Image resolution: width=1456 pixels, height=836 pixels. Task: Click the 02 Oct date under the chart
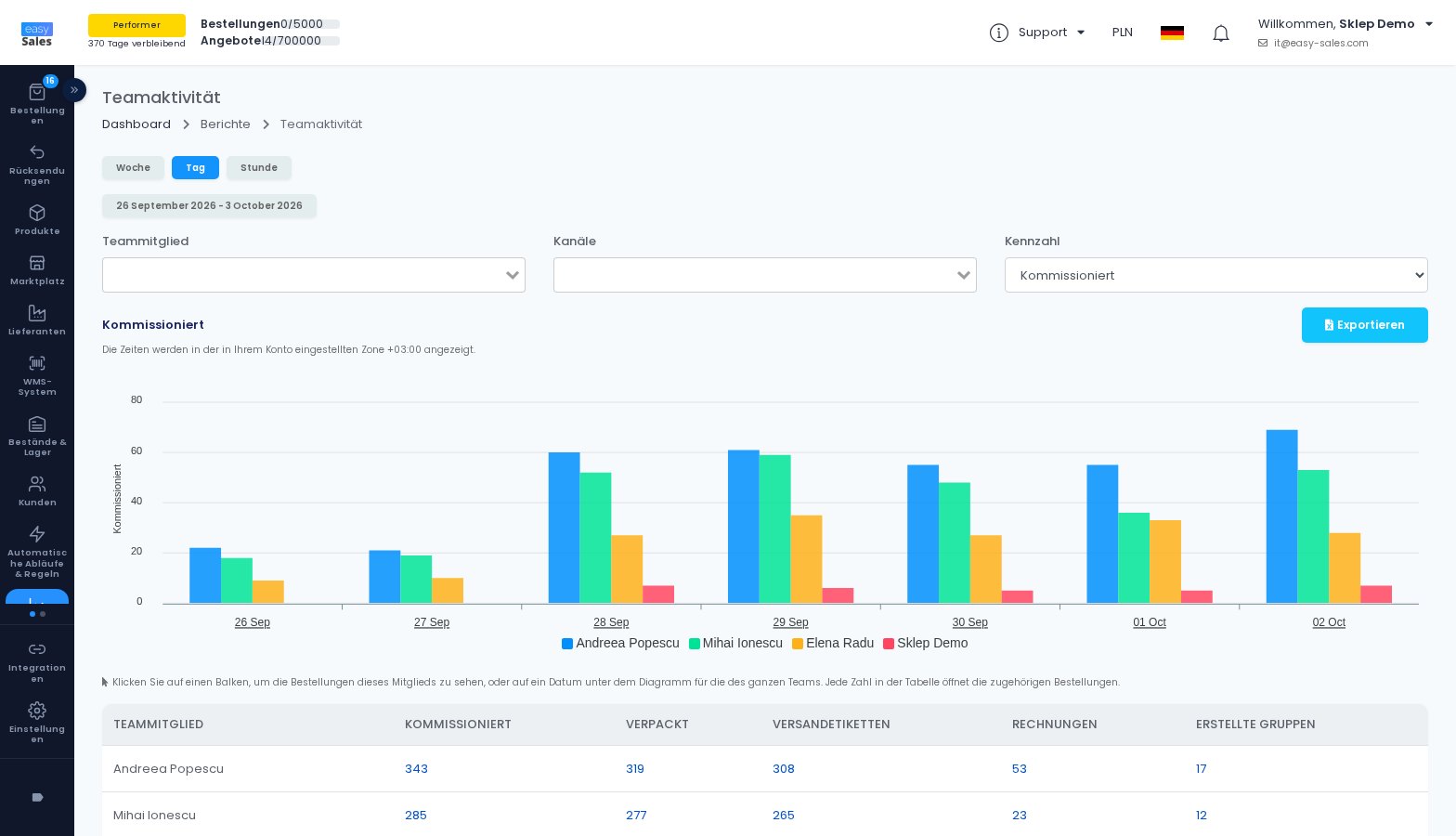tap(1329, 622)
